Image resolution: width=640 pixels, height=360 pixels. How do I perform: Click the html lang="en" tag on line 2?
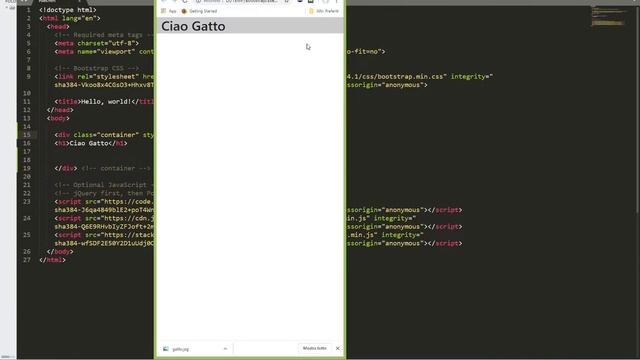[70, 18]
